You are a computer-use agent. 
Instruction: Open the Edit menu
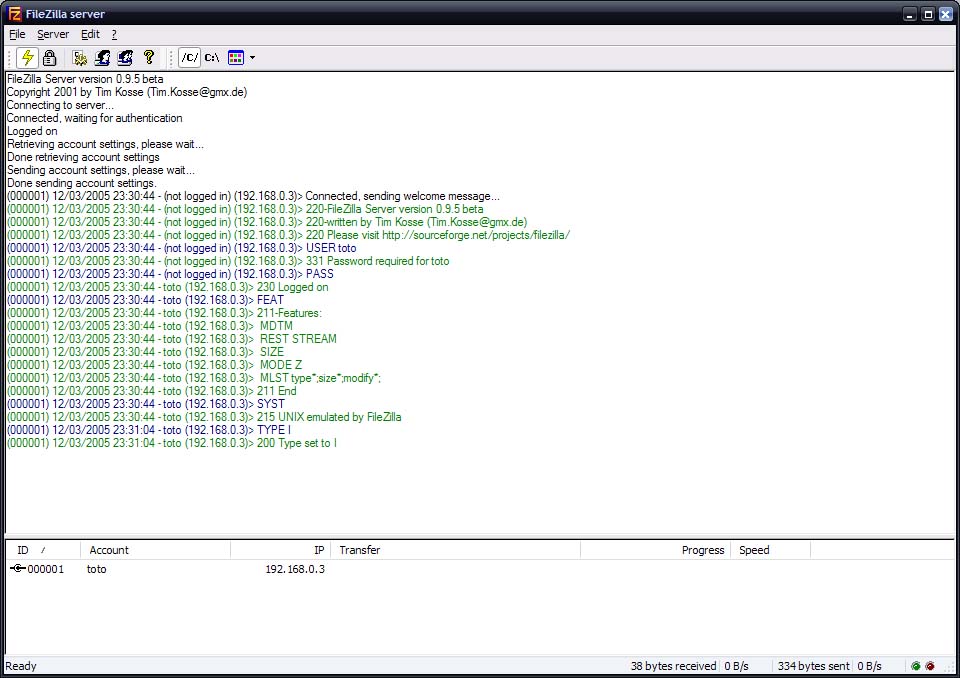coord(90,34)
